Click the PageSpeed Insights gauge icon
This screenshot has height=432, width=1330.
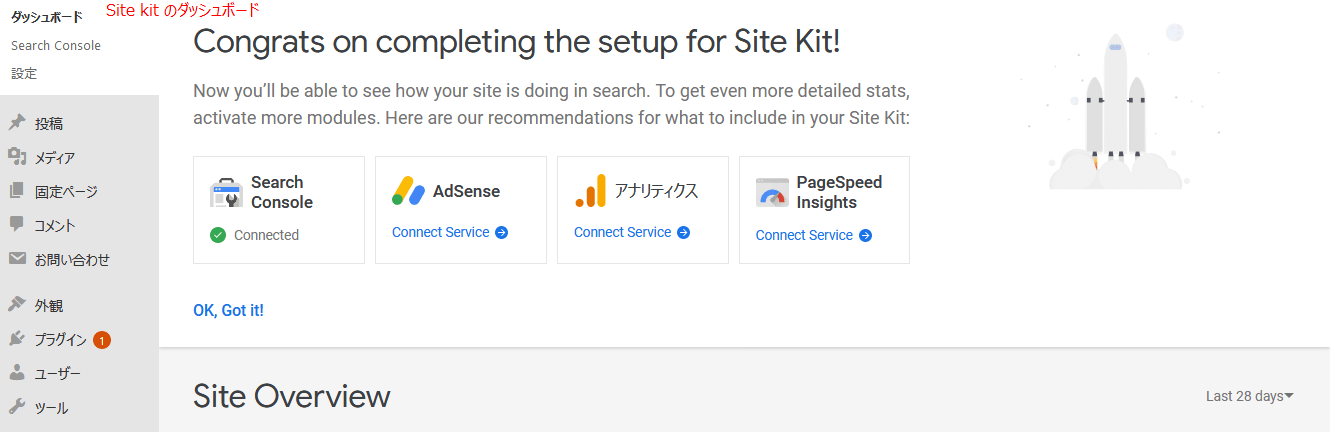point(772,193)
